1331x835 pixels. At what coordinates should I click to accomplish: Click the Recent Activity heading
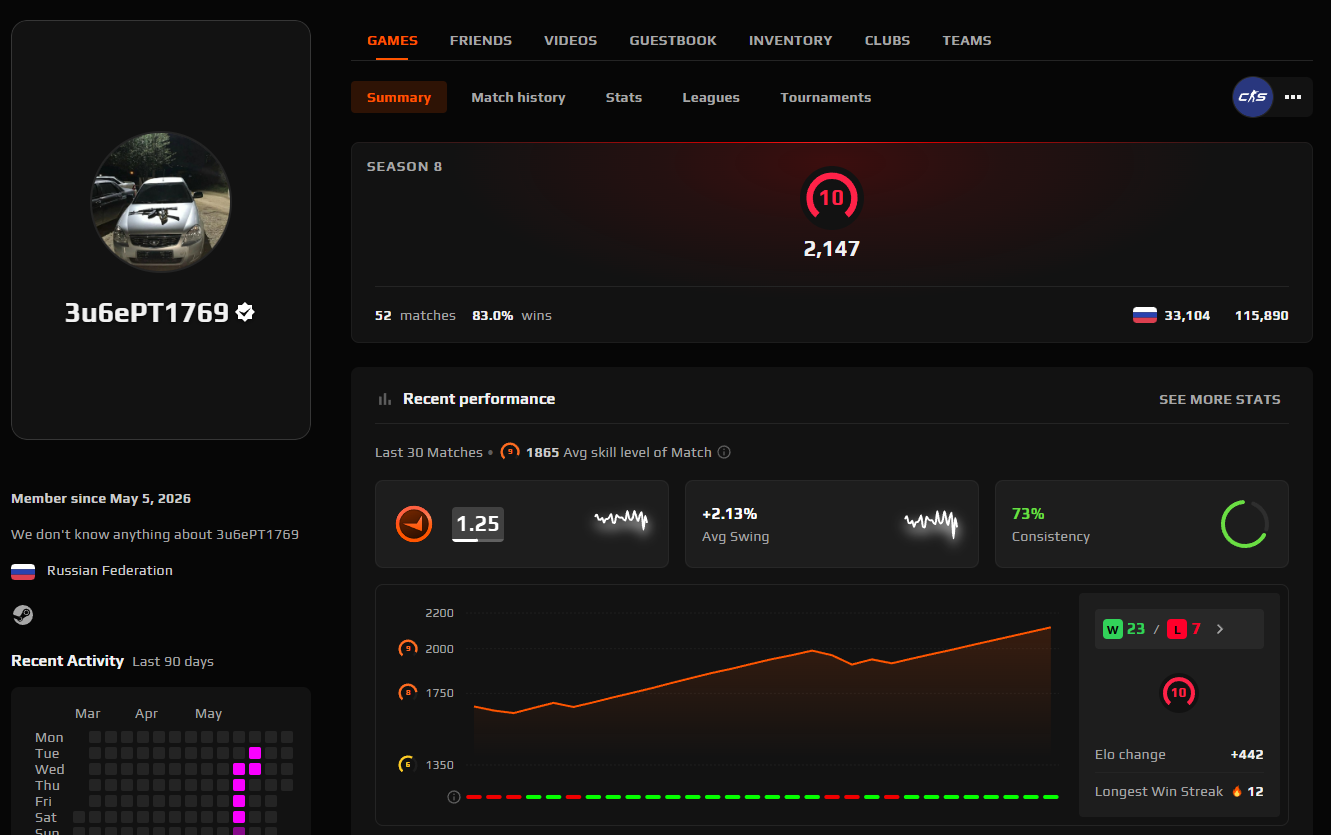68,661
